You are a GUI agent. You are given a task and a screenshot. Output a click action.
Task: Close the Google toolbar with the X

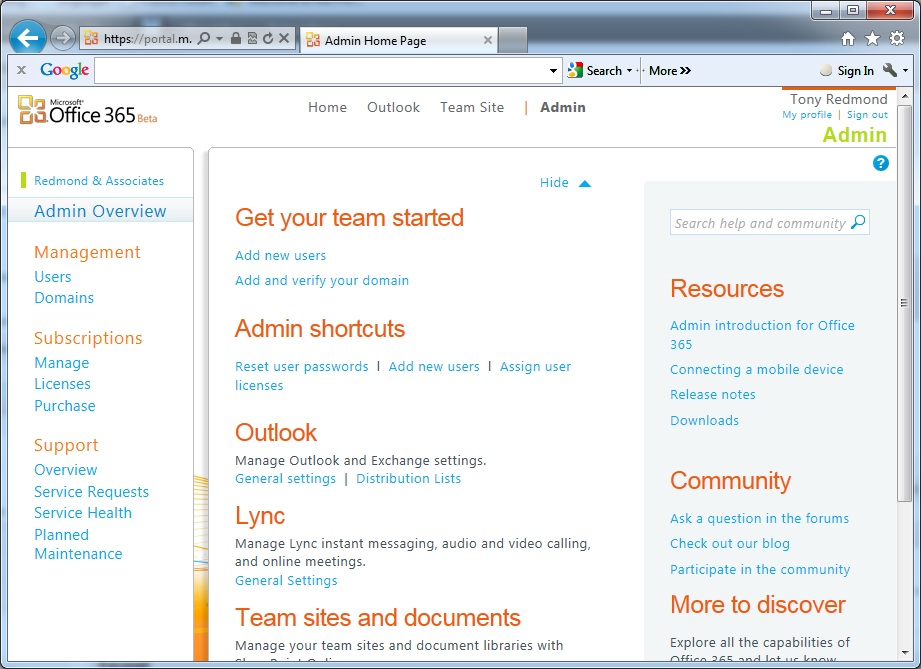(x=21, y=71)
